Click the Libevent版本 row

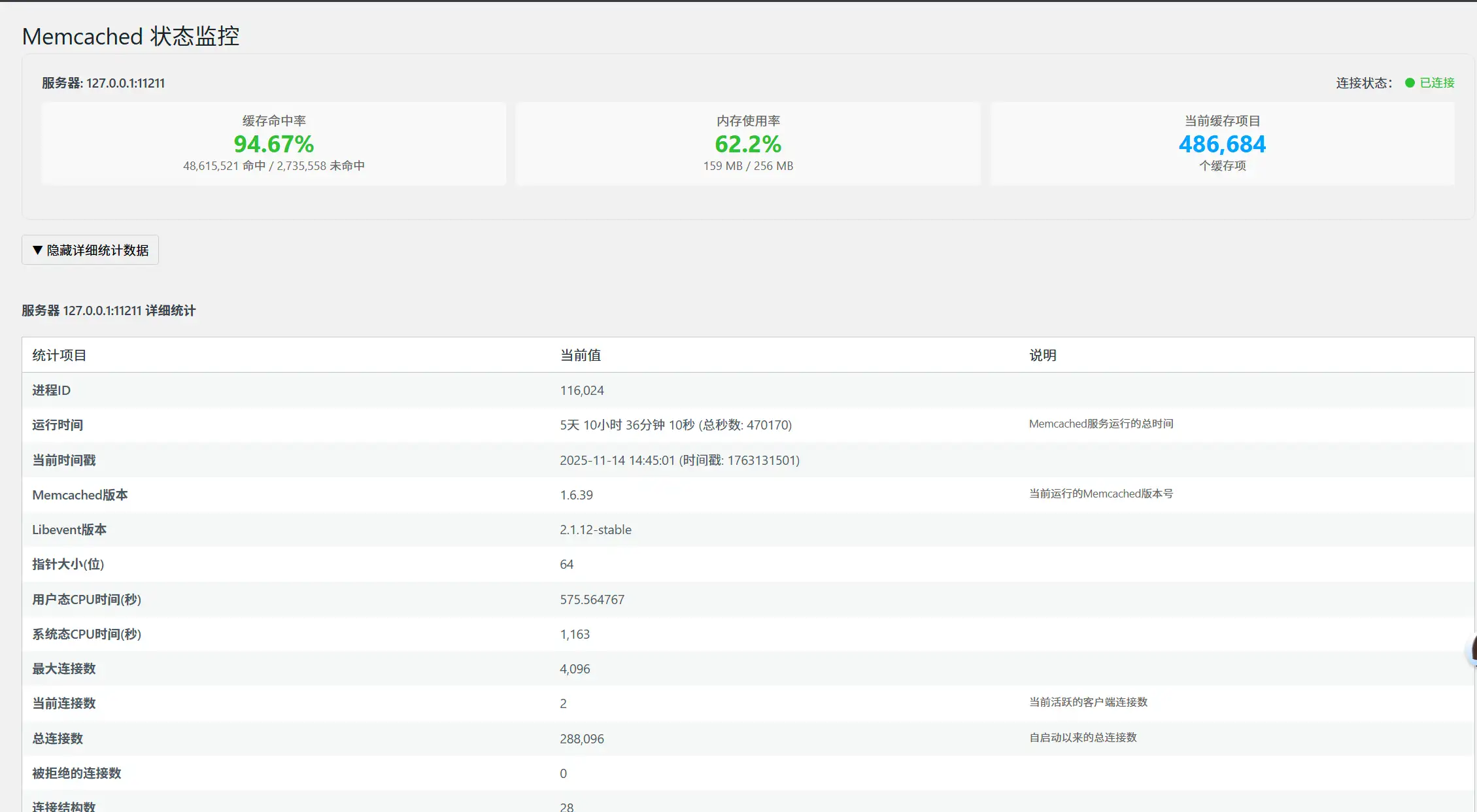69,530
